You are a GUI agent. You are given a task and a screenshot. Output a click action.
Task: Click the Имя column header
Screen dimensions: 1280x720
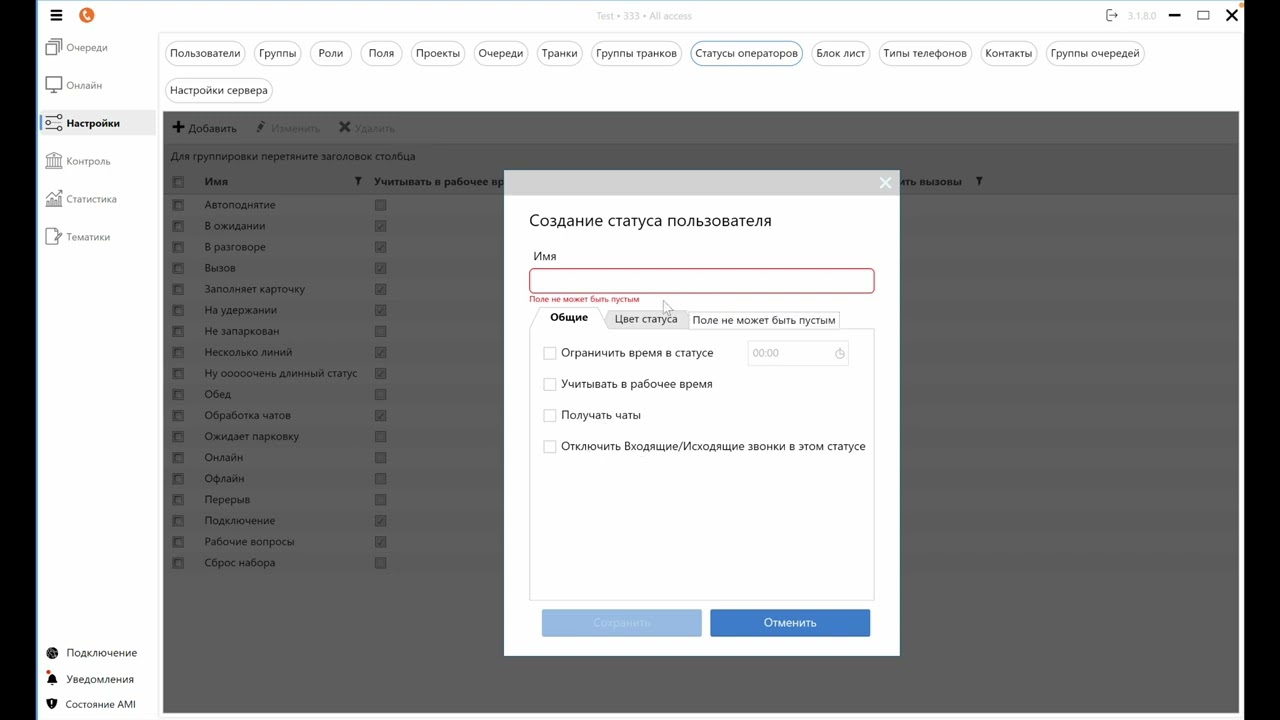(216, 182)
